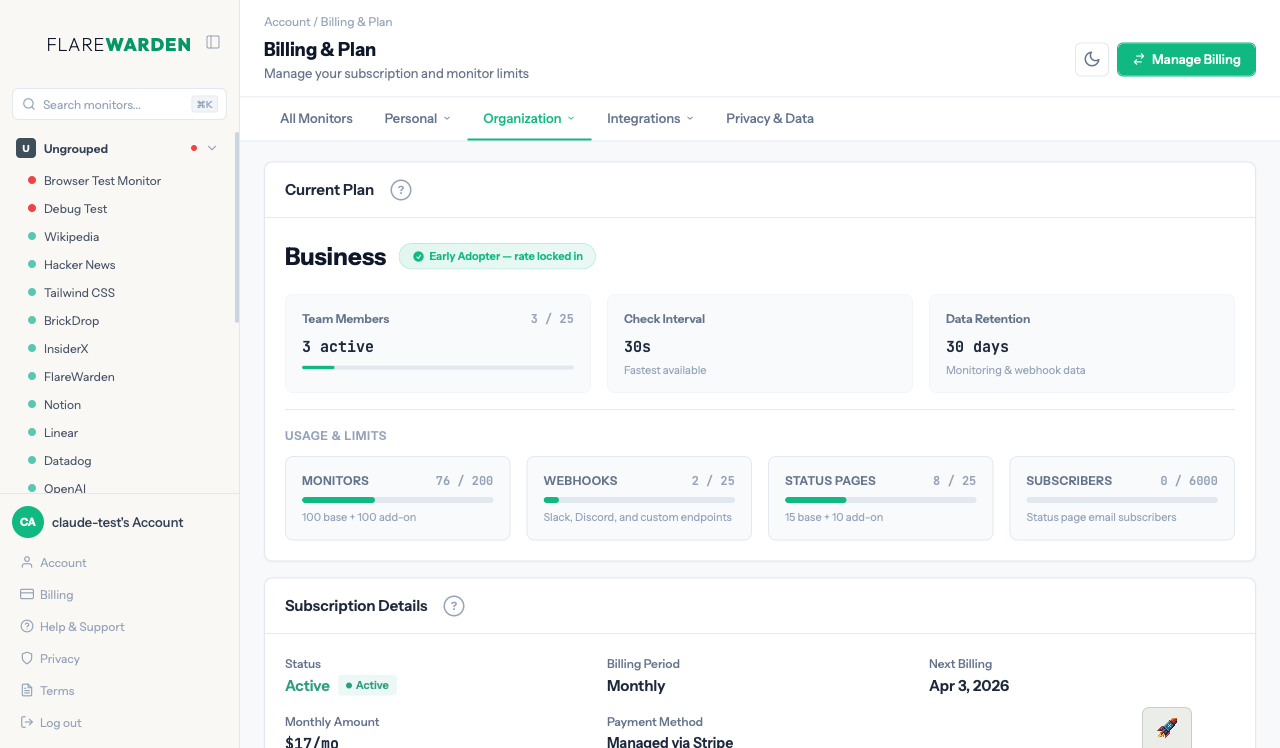Click the Current Plan help question mark
The image size is (1280, 748).
point(401,190)
